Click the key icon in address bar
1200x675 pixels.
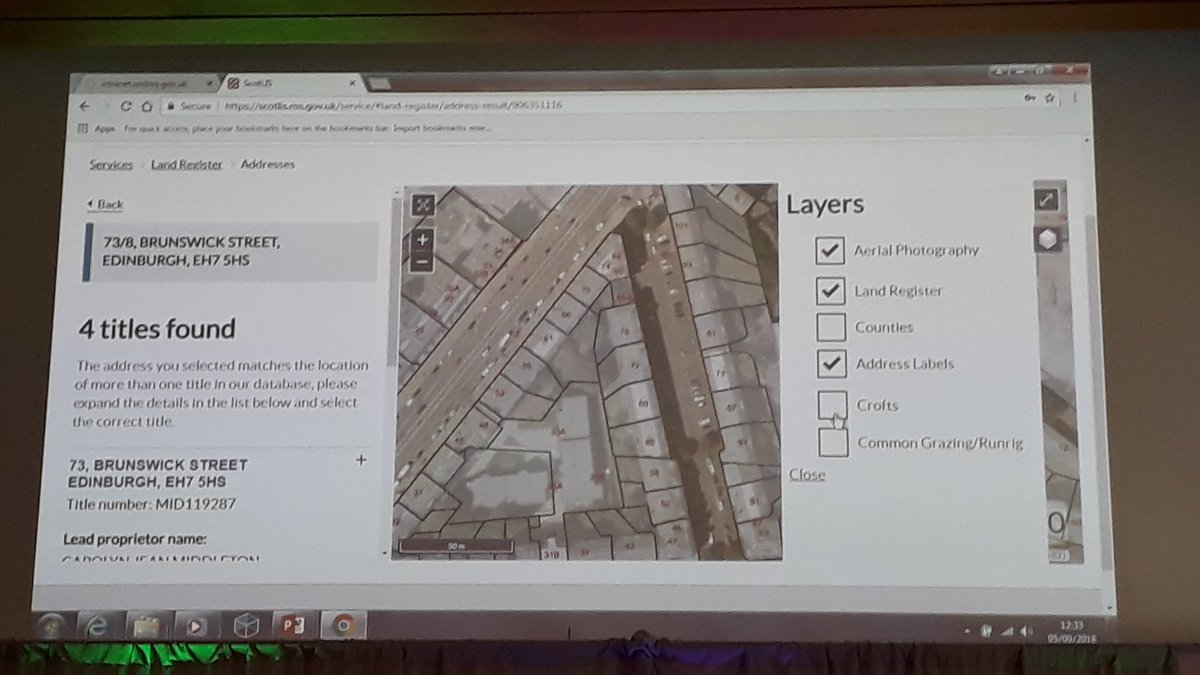[1028, 98]
